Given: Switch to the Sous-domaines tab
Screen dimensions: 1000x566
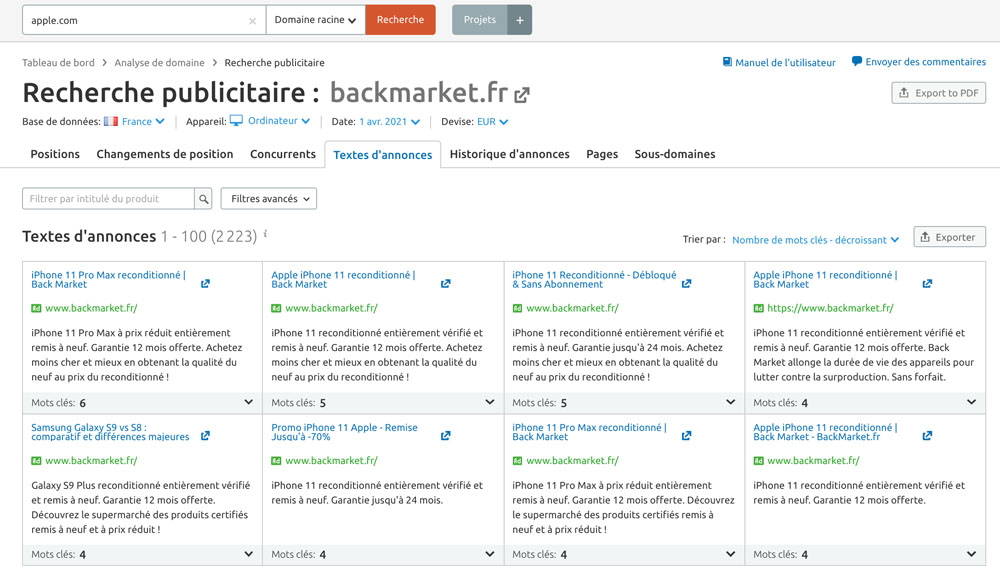Looking at the screenshot, I should (x=675, y=154).
